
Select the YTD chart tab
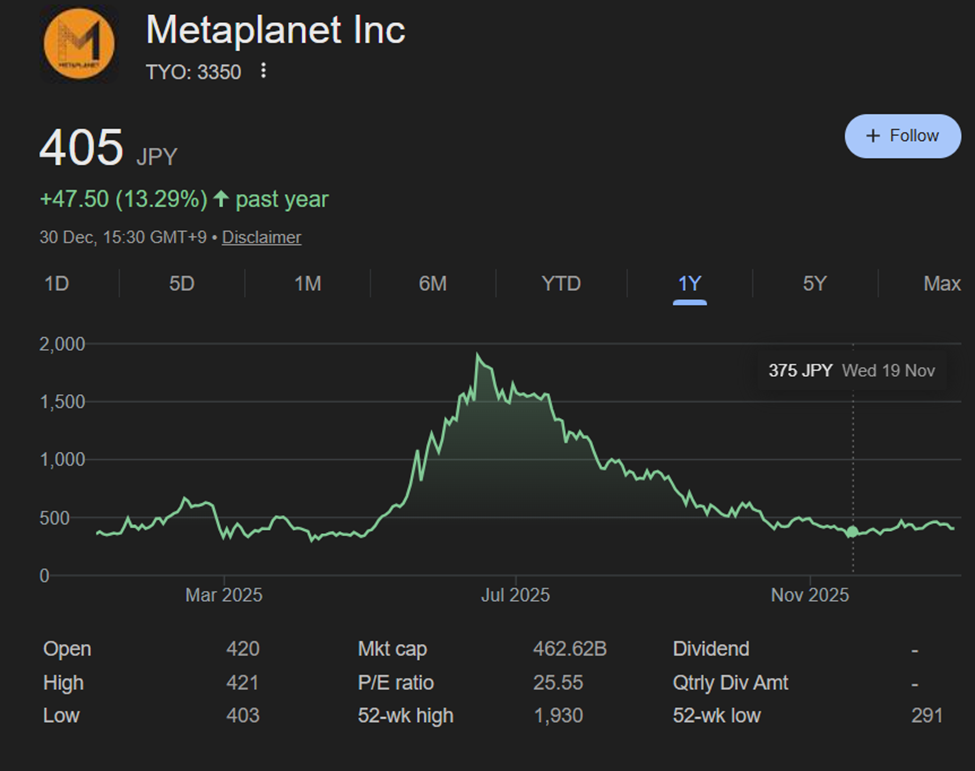(560, 284)
